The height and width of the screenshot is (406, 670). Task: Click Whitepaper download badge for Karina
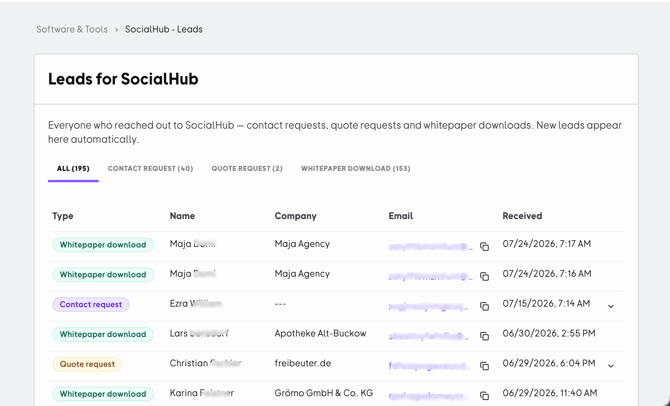103,394
